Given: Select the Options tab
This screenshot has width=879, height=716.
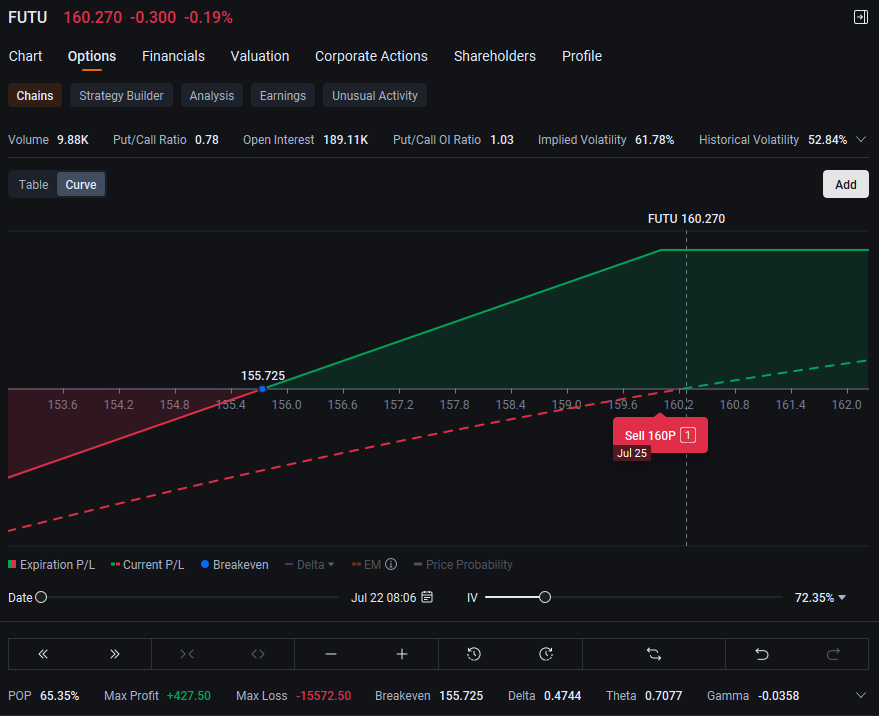Looking at the screenshot, I should click(x=92, y=56).
